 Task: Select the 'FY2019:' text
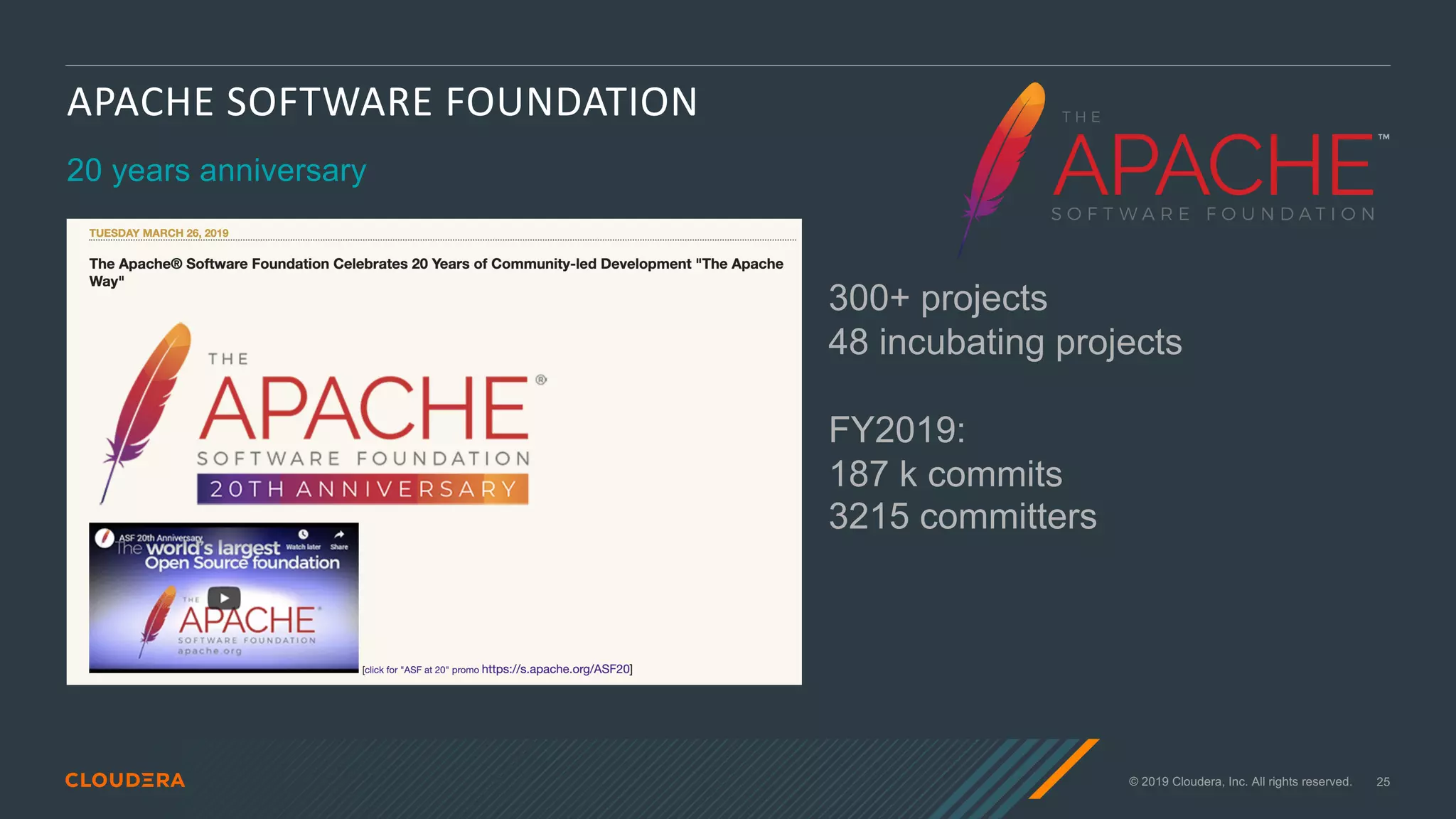pyautogui.click(x=897, y=430)
